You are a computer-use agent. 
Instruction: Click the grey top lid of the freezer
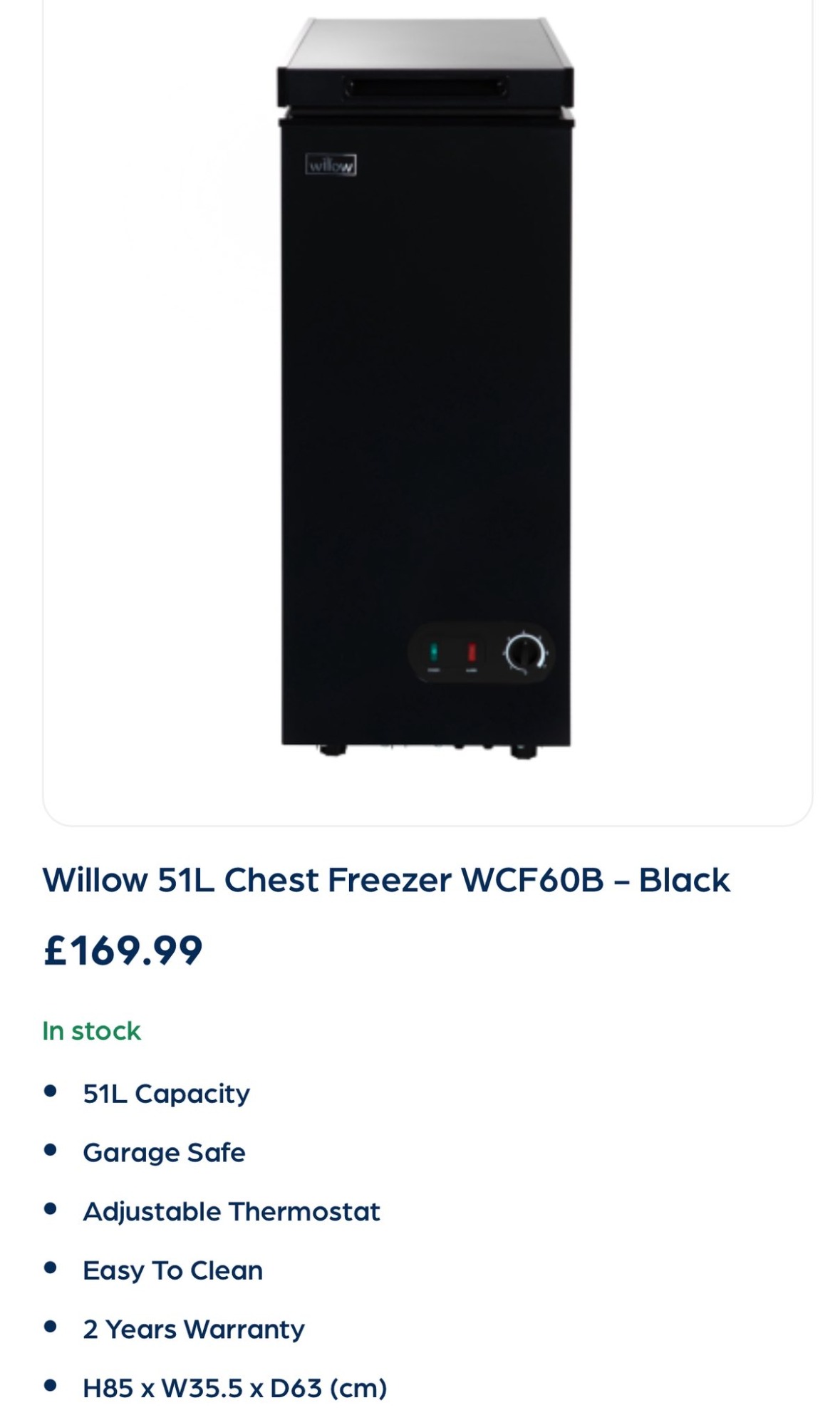coord(426,43)
